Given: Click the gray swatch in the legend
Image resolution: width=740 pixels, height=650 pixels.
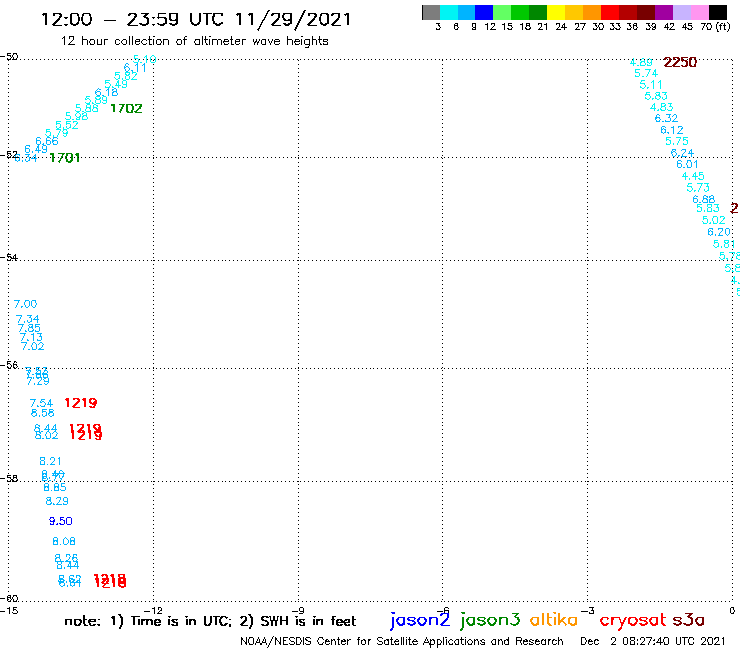Looking at the screenshot, I should [431, 12].
